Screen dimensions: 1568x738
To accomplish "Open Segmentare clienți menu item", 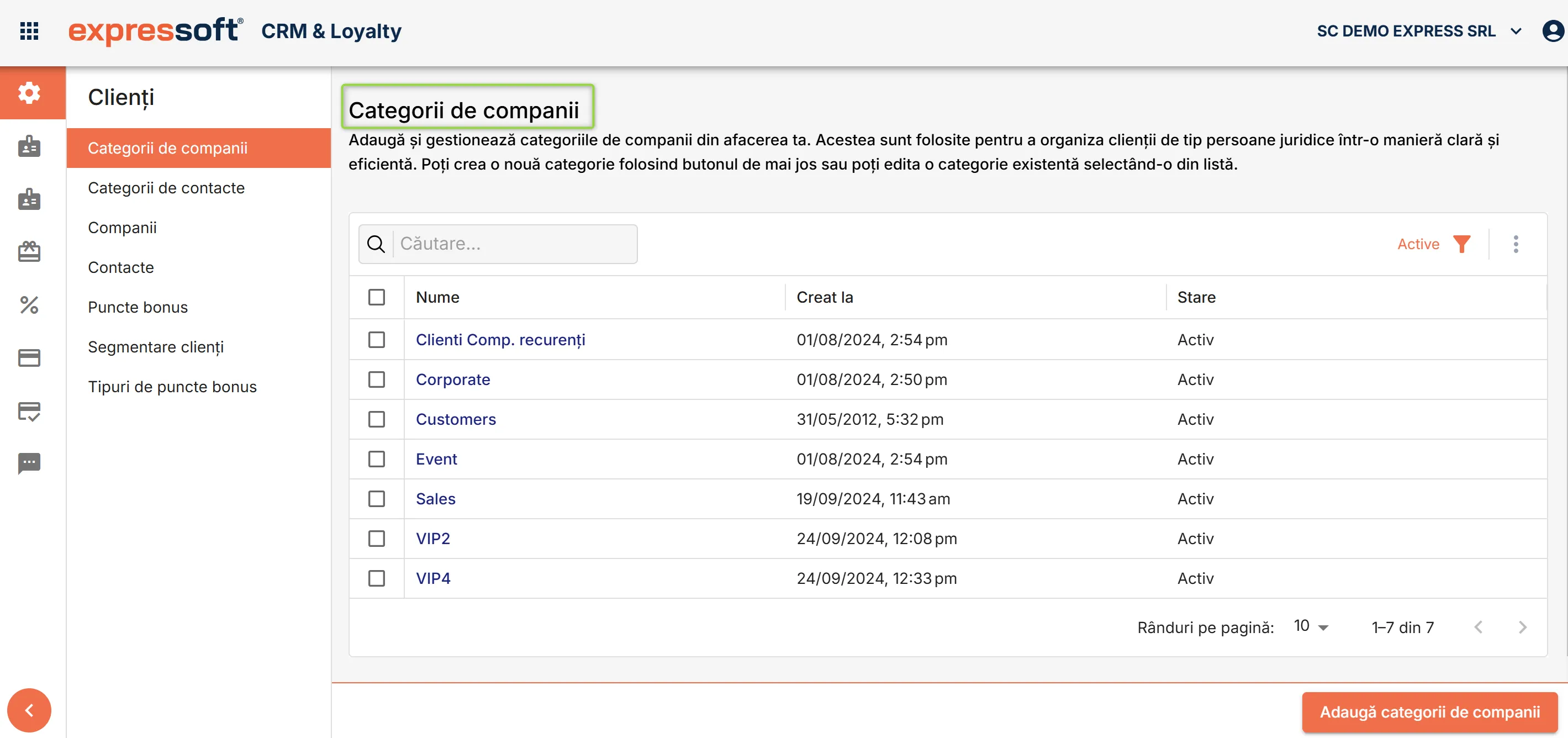I will [198, 347].
